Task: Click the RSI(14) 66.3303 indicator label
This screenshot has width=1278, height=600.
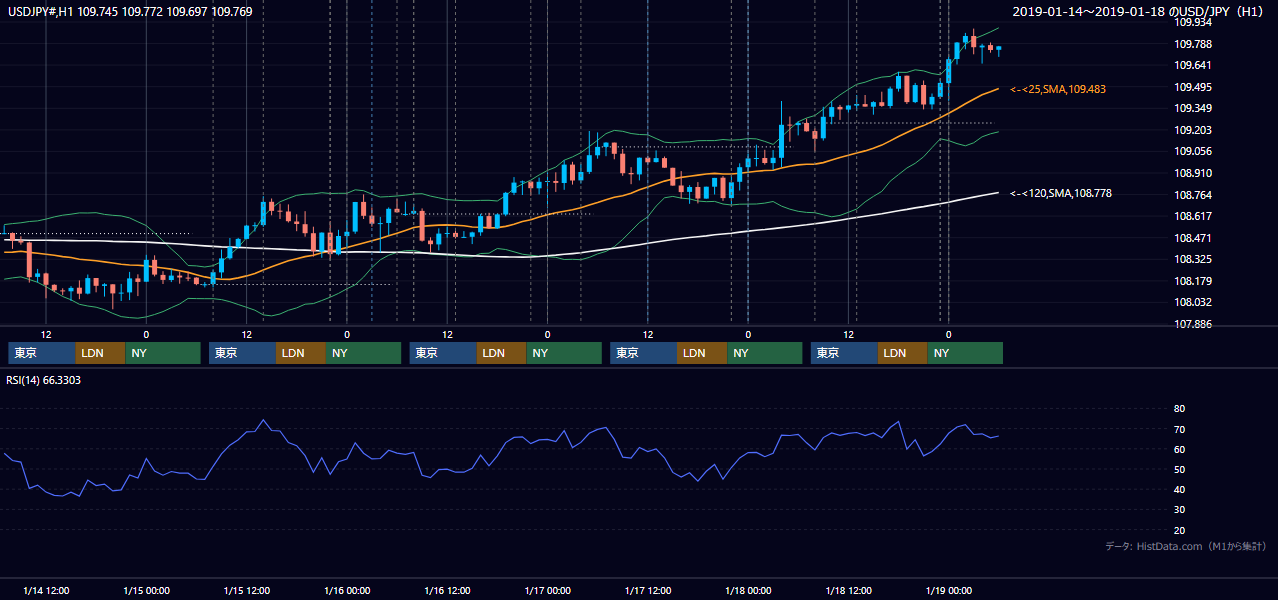Action: coord(44,380)
